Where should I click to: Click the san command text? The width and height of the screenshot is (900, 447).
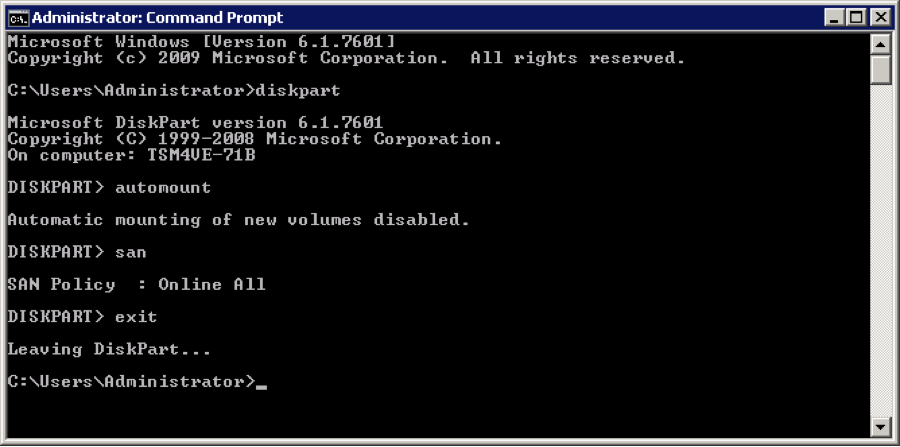(131, 252)
